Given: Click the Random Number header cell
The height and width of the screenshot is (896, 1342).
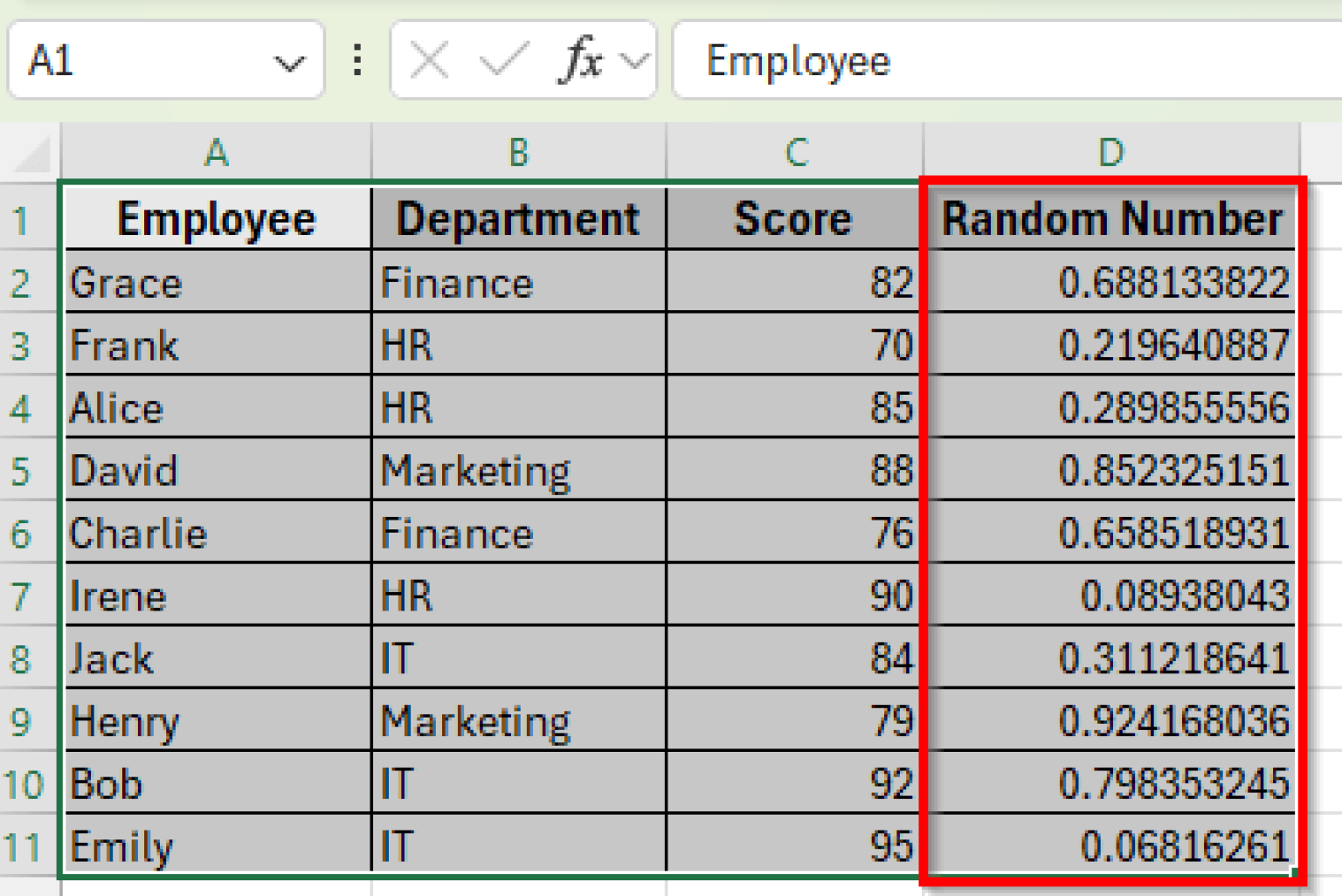Looking at the screenshot, I should coord(1110,219).
